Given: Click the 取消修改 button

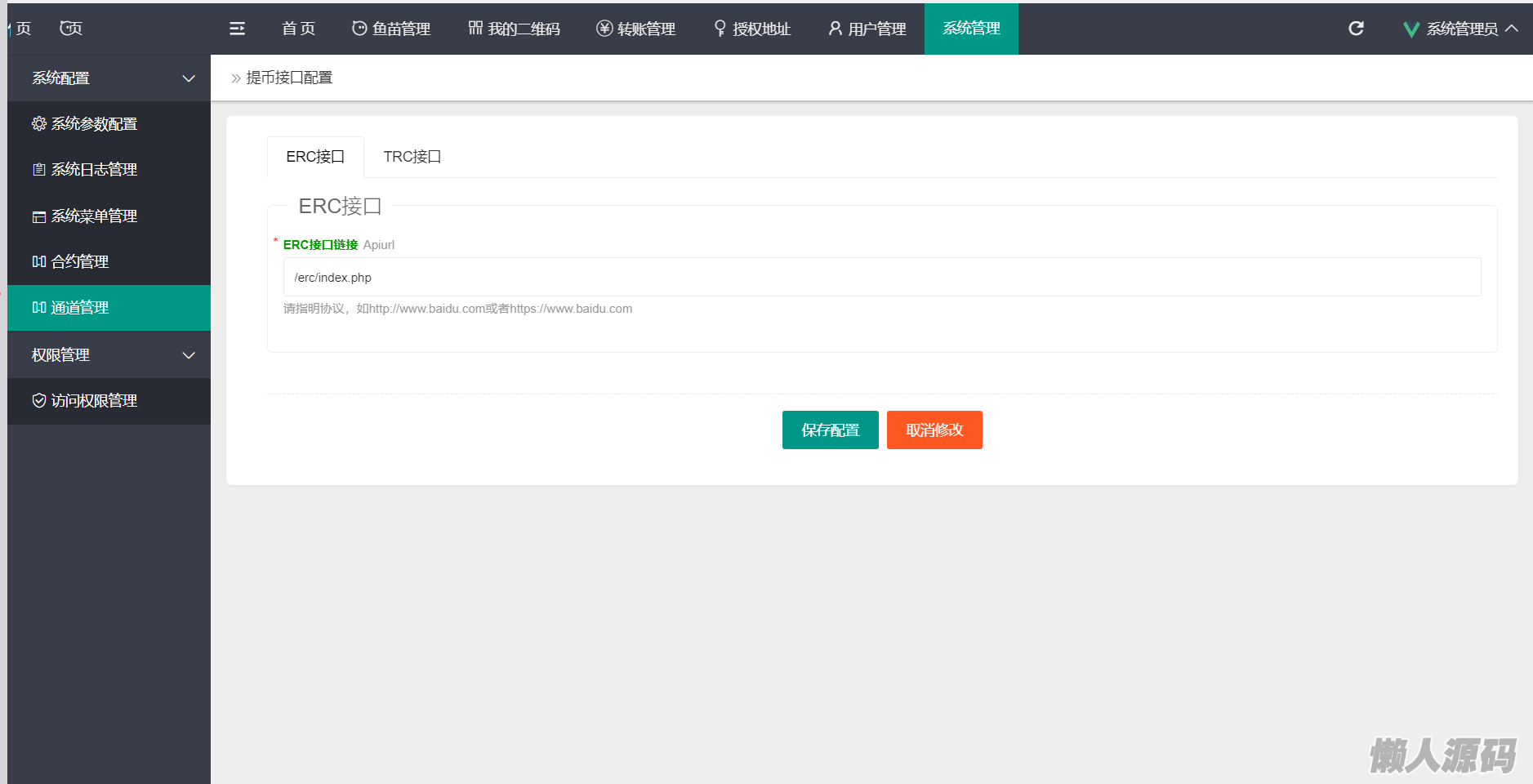Looking at the screenshot, I should (x=934, y=430).
